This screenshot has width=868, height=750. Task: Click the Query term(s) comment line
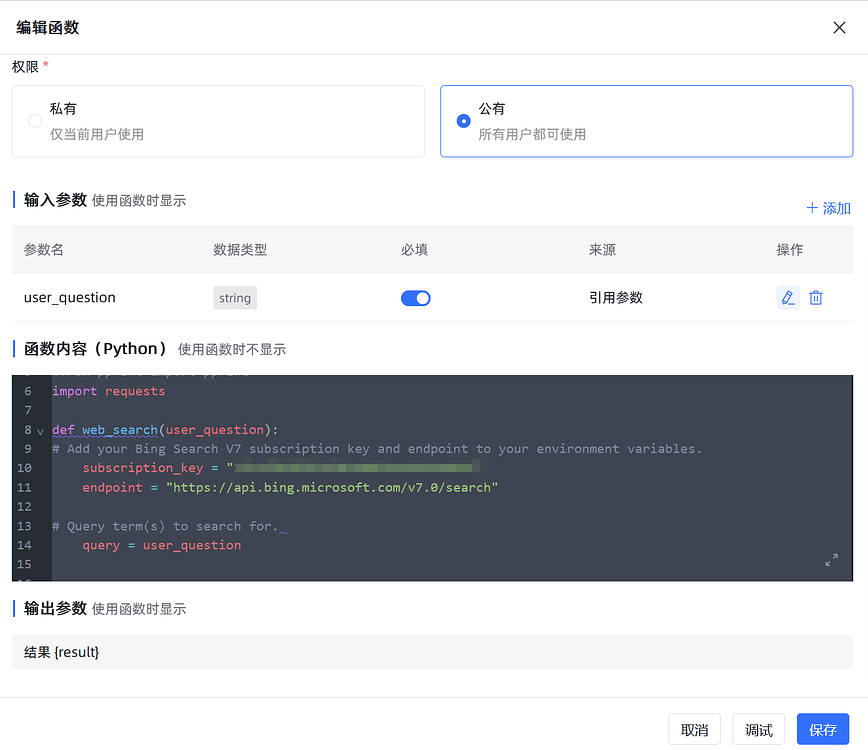tap(165, 526)
